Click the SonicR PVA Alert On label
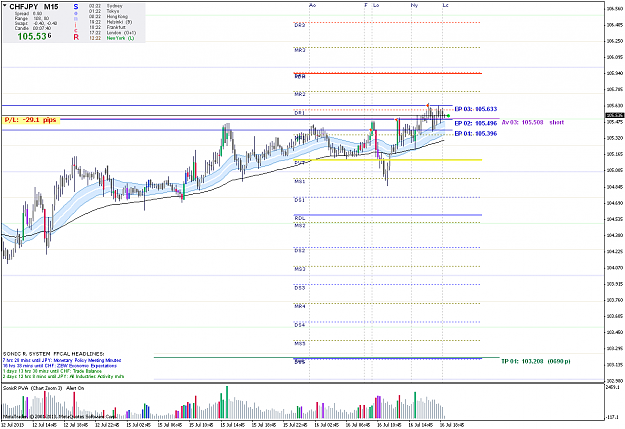This screenshot has height=429, width=625. point(43,388)
